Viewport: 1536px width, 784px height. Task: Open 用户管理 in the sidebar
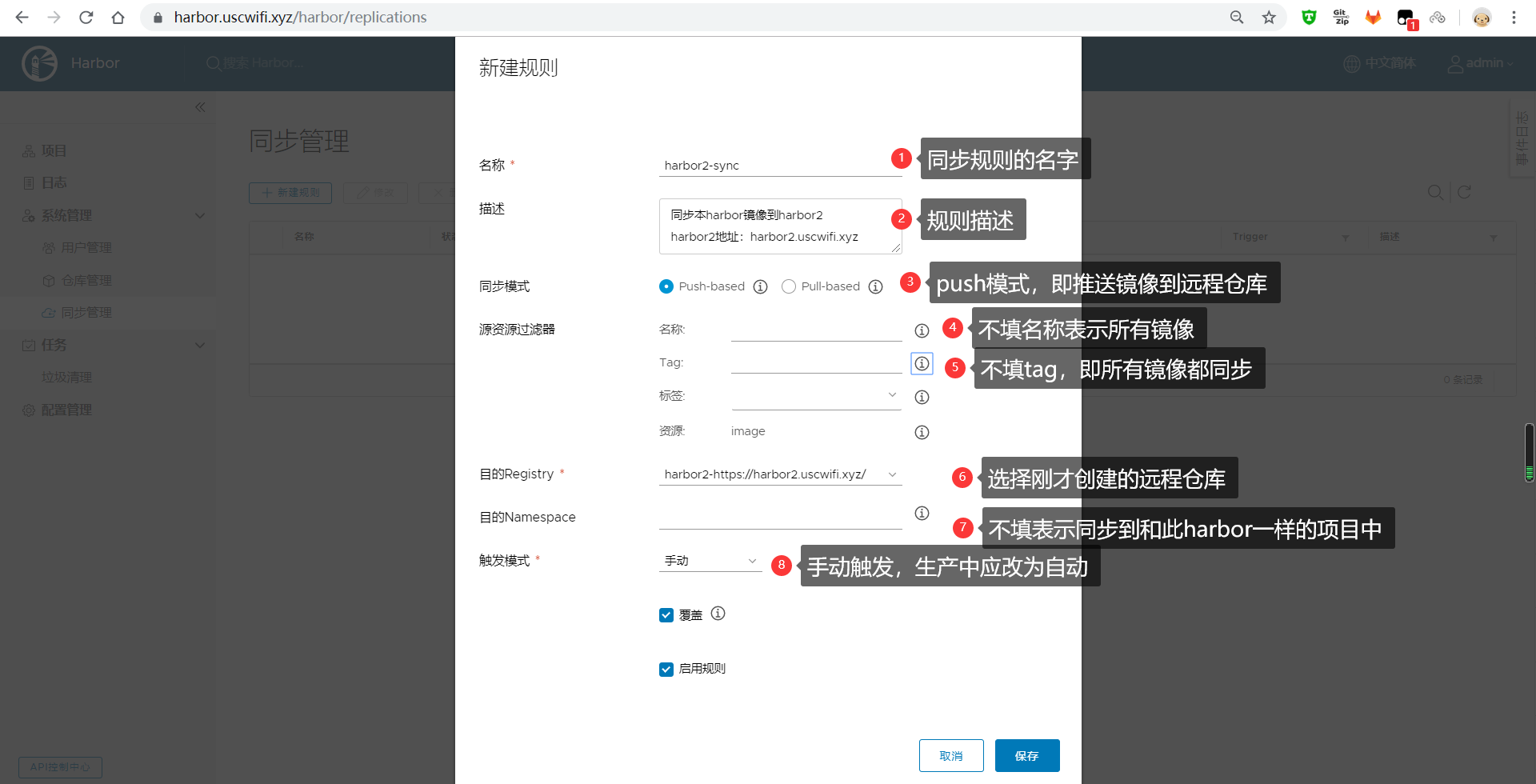click(x=86, y=248)
